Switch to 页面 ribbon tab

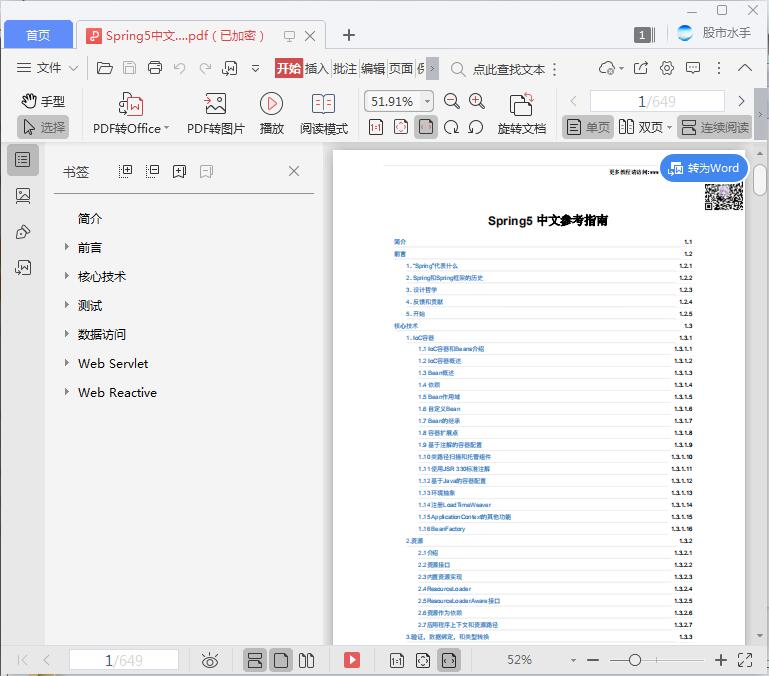(401, 68)
